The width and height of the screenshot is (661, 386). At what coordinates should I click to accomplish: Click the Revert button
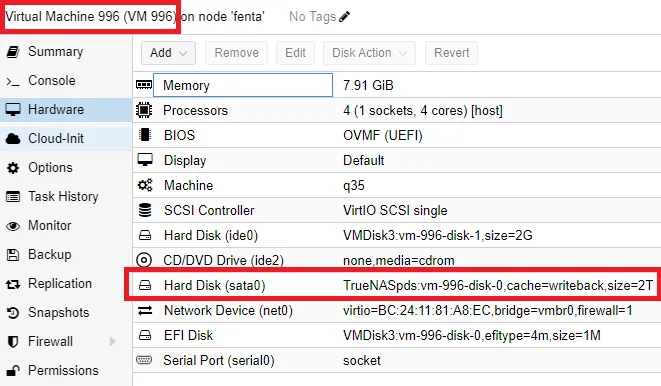point(451,53)
